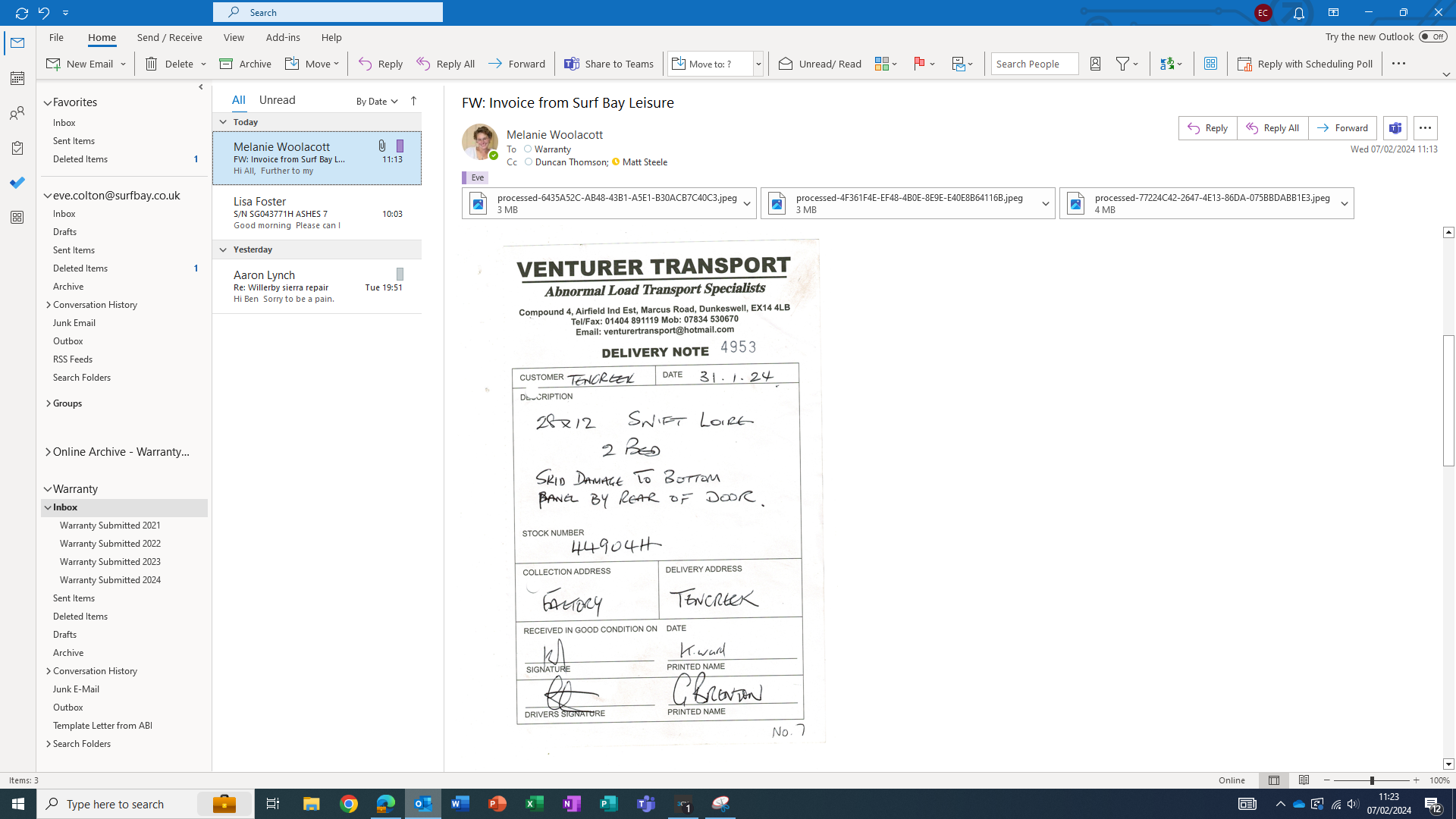The image size is (1456, 819).
Task: Click Reply with Scheduling Poll button
Action: [1305, 64]
